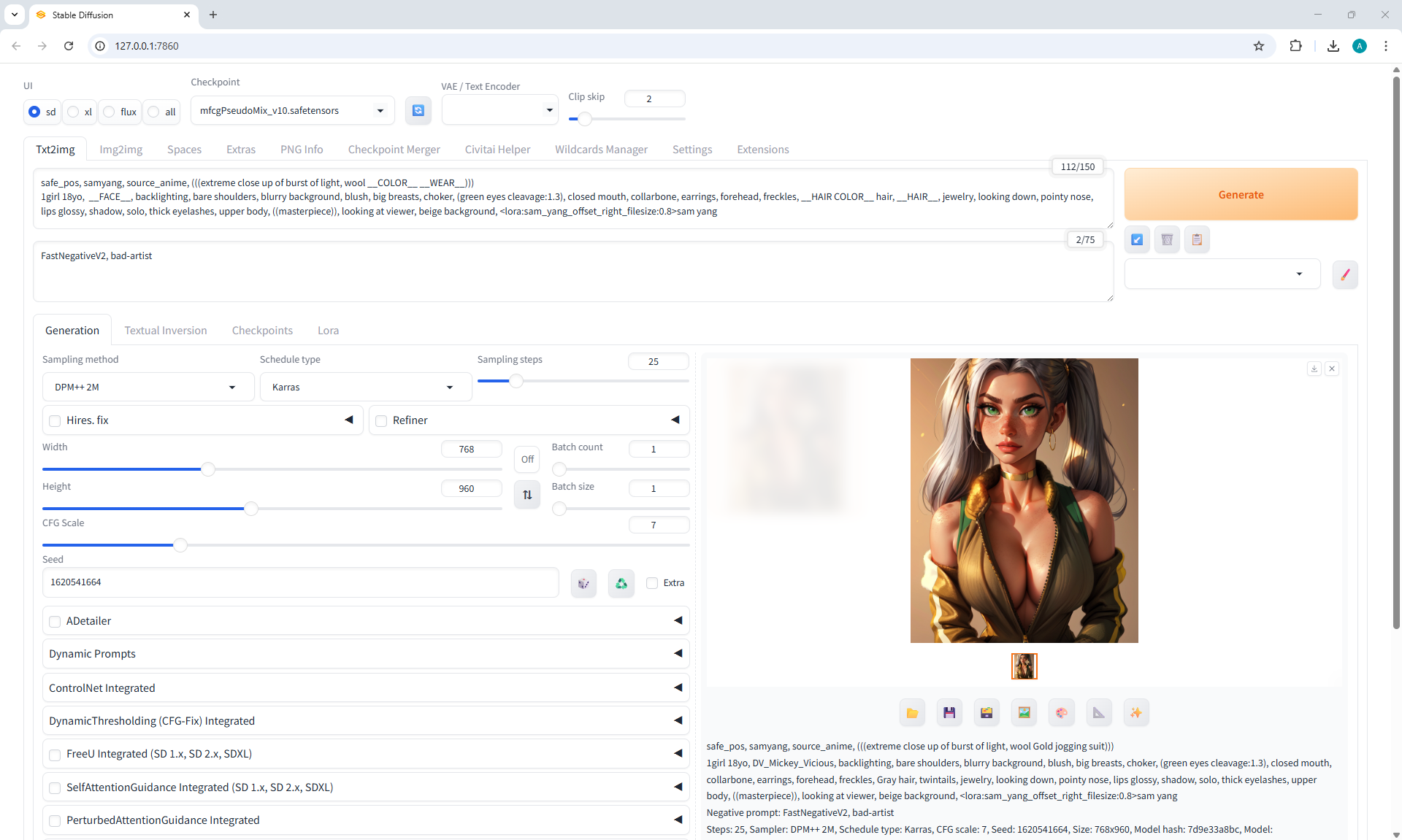Expand the Dynamic Prompts section
The image size is (1402, 840).
365,654
